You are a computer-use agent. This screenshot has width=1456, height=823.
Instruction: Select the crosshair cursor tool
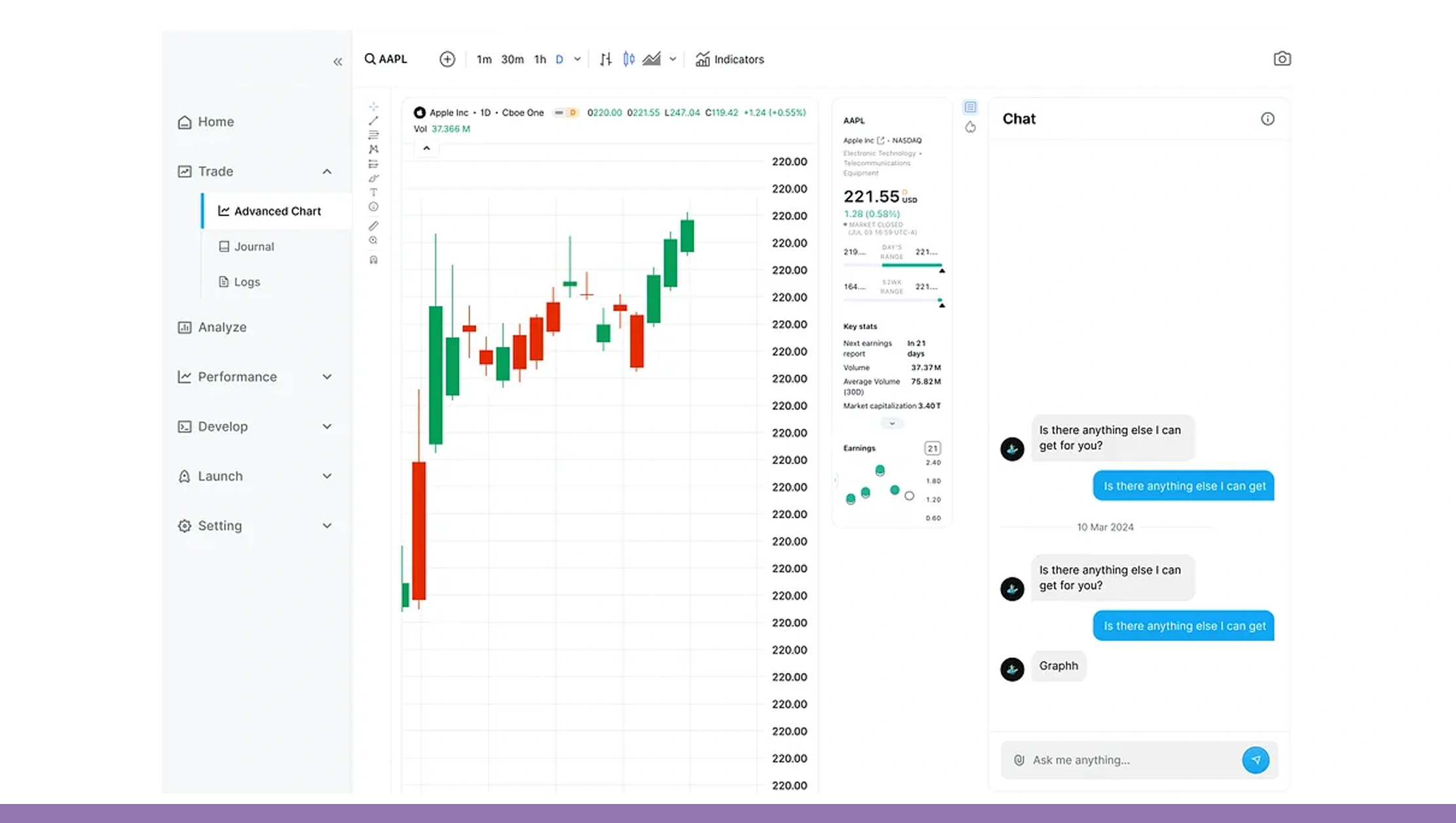[373, 106]
